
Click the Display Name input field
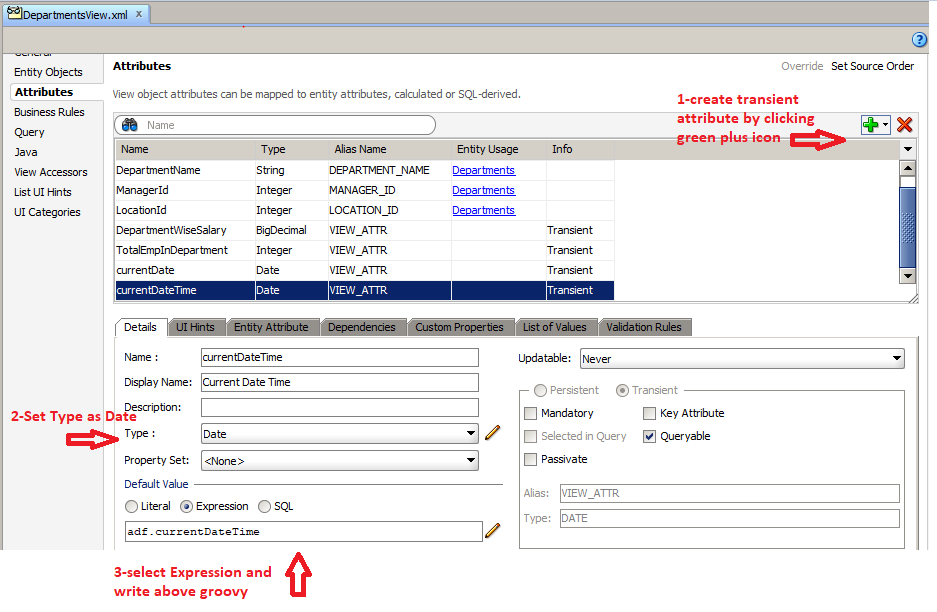(x=339, y=382)
